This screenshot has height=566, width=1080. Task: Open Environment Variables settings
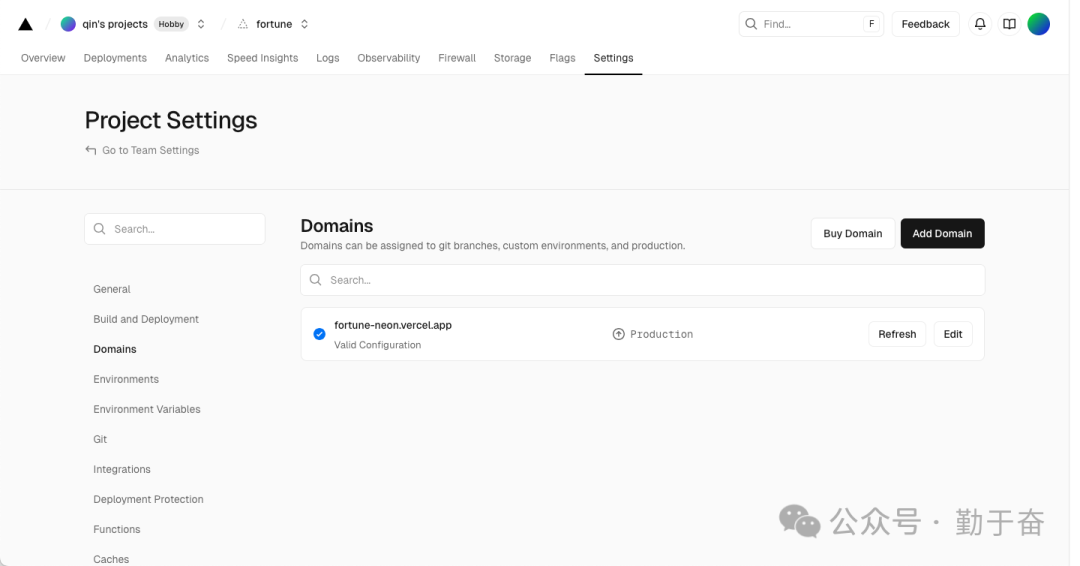[147, 409]
